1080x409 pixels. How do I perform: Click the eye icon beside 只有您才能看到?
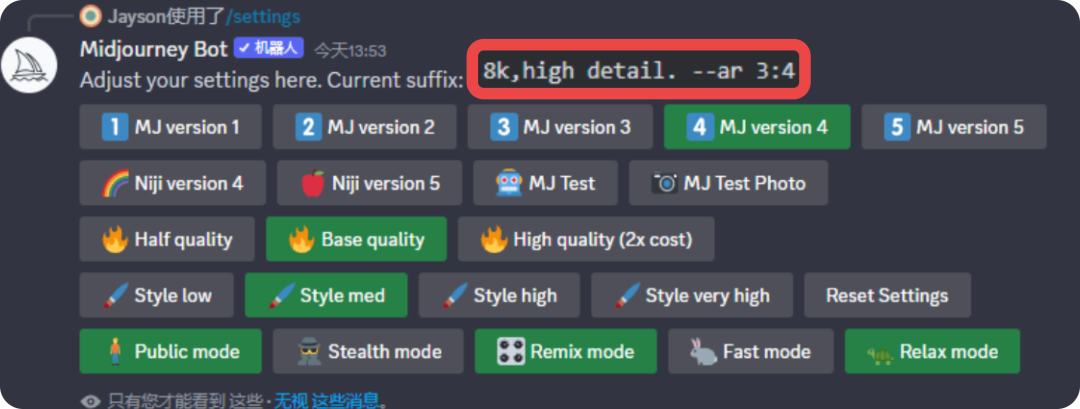pyautogui.click(x=90, y=401)
